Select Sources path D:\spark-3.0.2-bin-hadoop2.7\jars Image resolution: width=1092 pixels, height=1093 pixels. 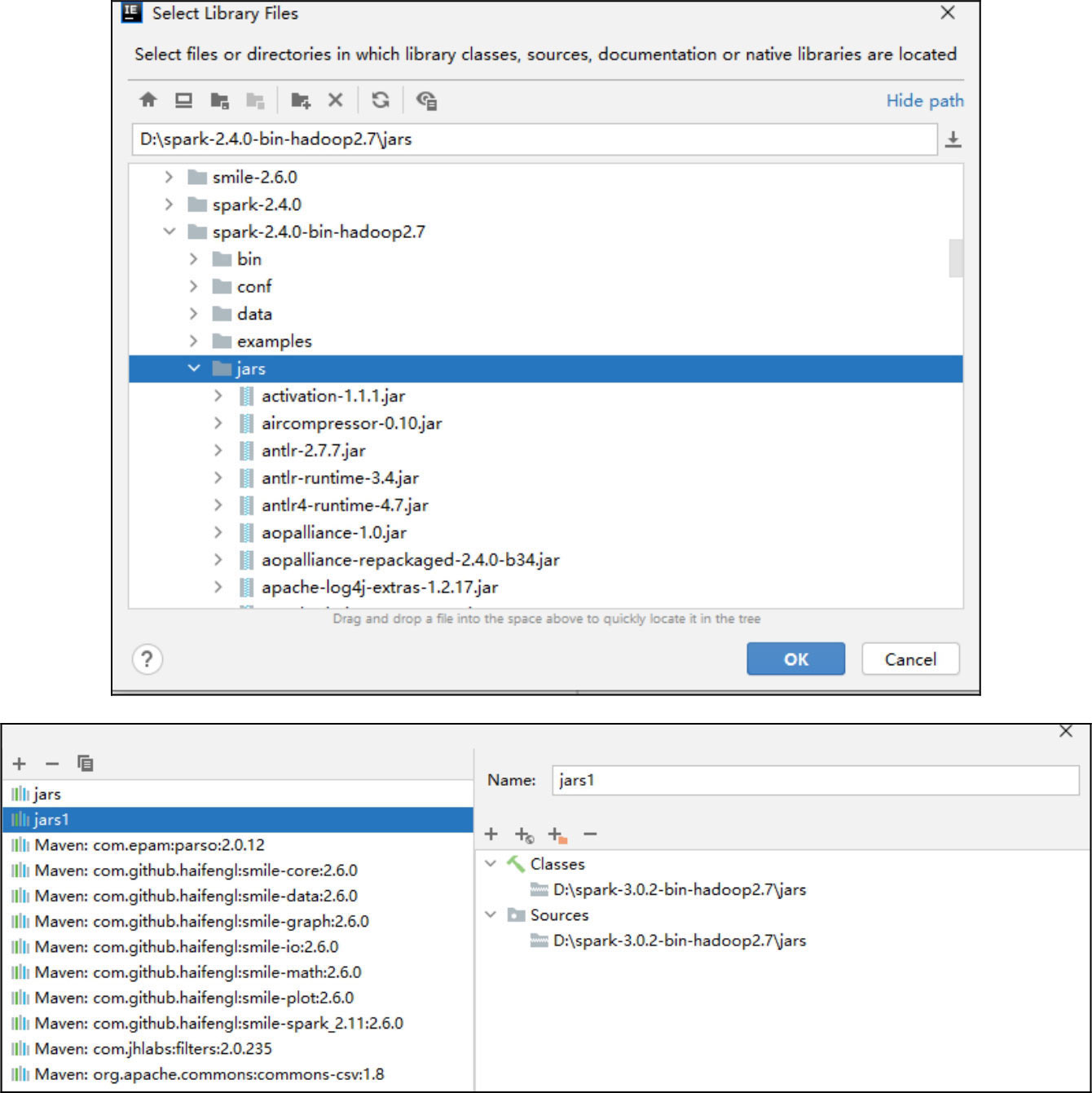[x=679, y=941]
